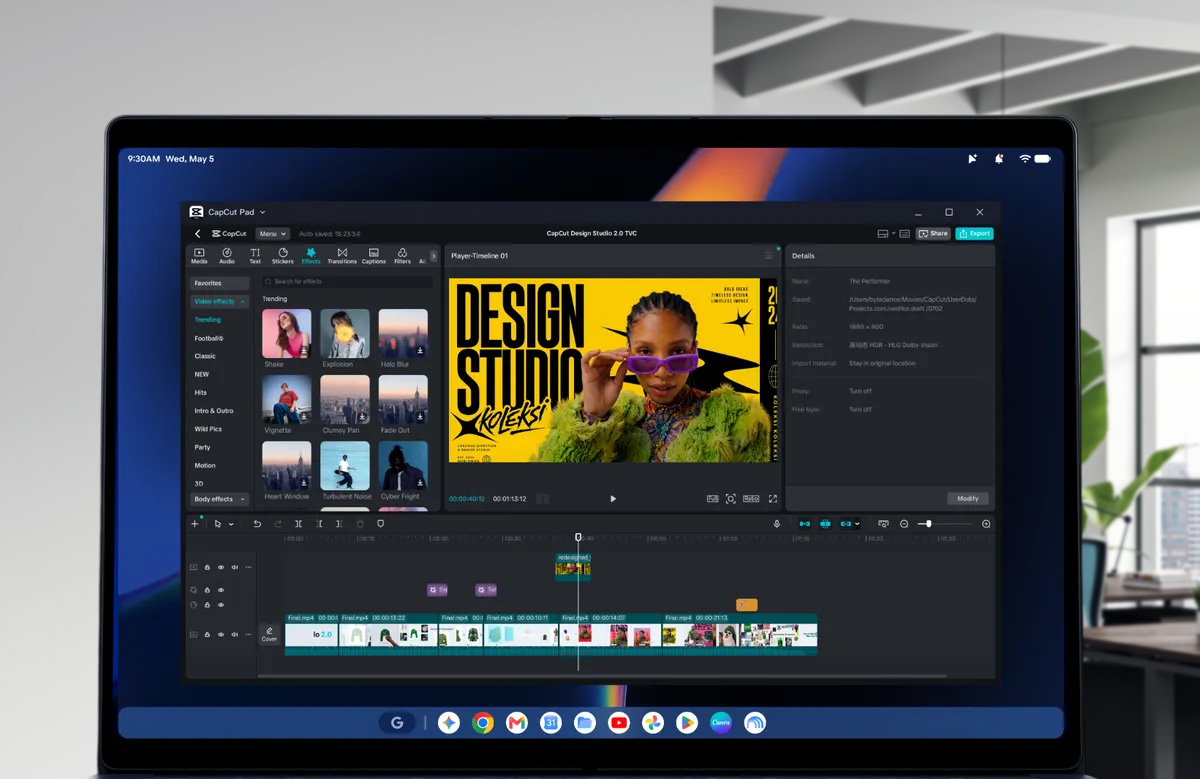Open the Favorites category
The image size is (1200, 779).
coord(219,283)
